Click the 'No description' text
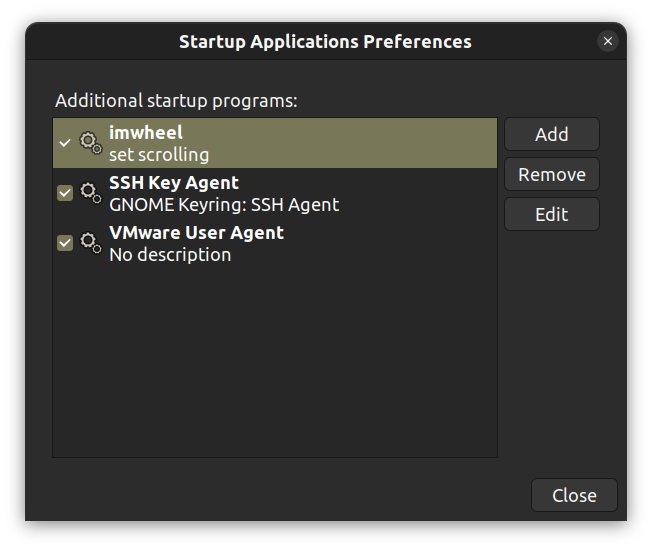The height and width of the screenshot is (549, 652). 170,255
